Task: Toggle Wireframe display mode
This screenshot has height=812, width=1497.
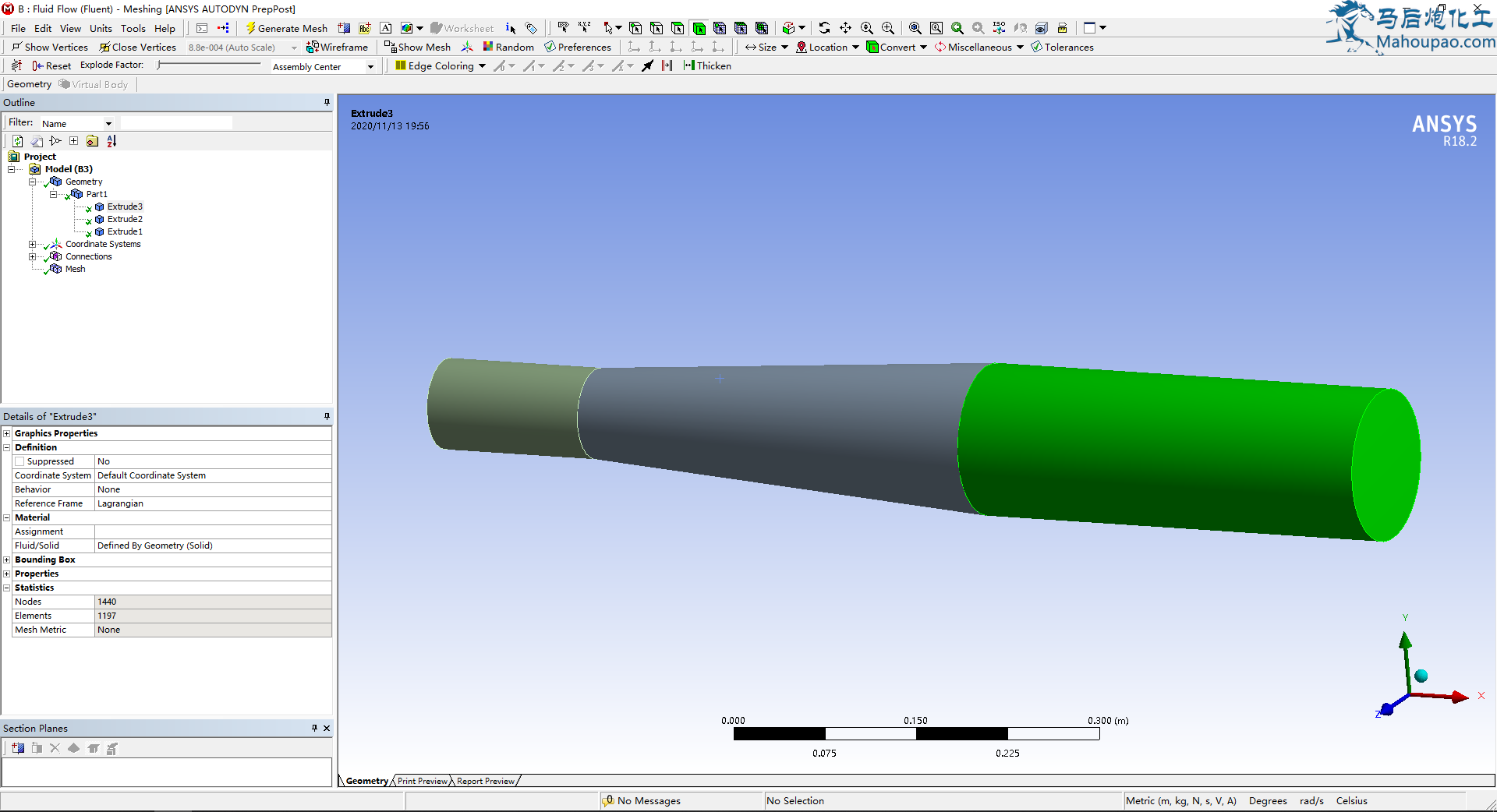Action: (x=337, y=47)
